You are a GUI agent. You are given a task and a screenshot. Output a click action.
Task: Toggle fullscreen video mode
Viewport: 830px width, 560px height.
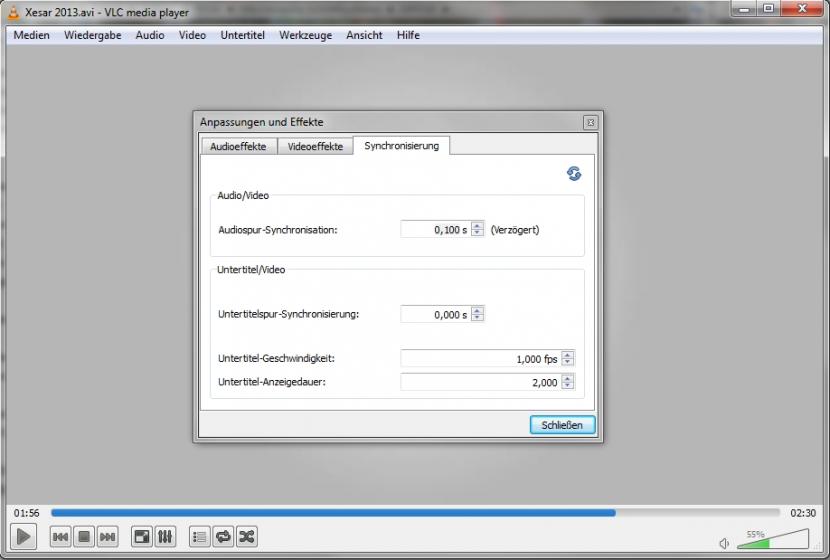pos(142,537)
